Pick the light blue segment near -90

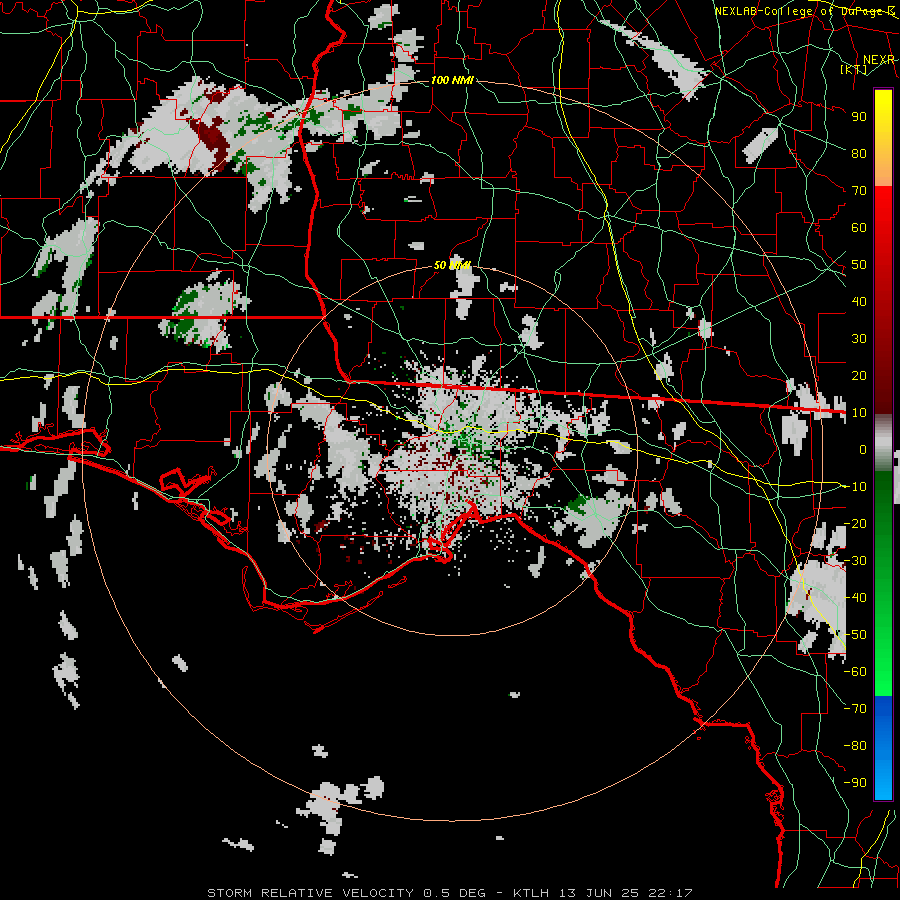(883, 778)
